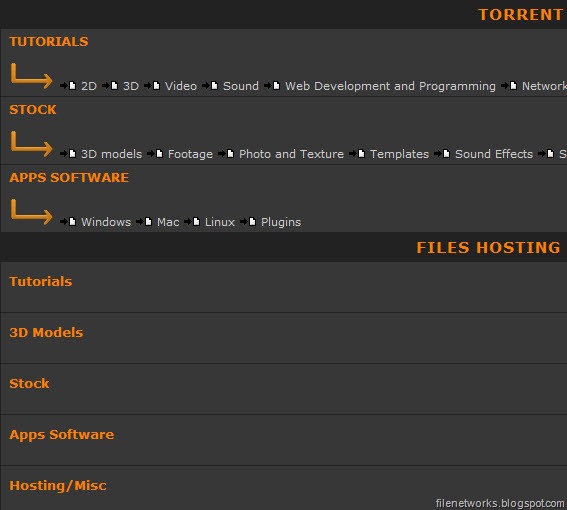This screenshot has width=567, height=510.
Task: Open the Footage stock subforum
Action: (x=191, y=154)
